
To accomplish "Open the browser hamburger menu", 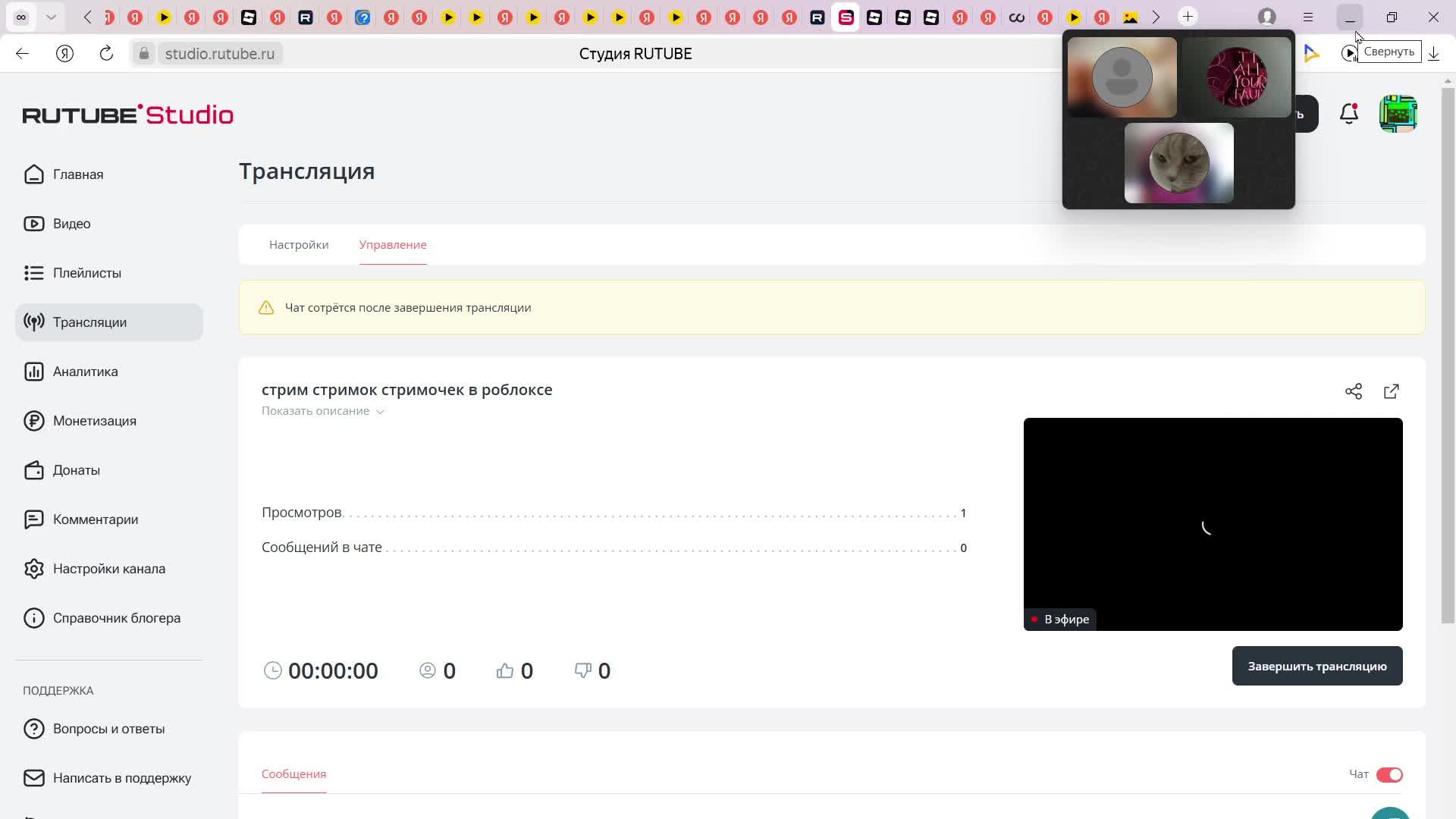I will 1308,17.
